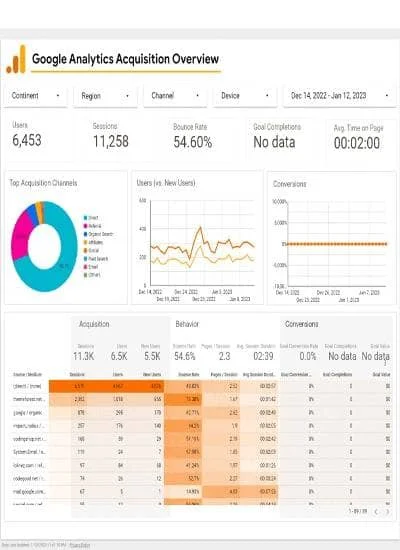Select the (Other) legend entry
Screen dimensions: 400x550
(x=92, y=275)
